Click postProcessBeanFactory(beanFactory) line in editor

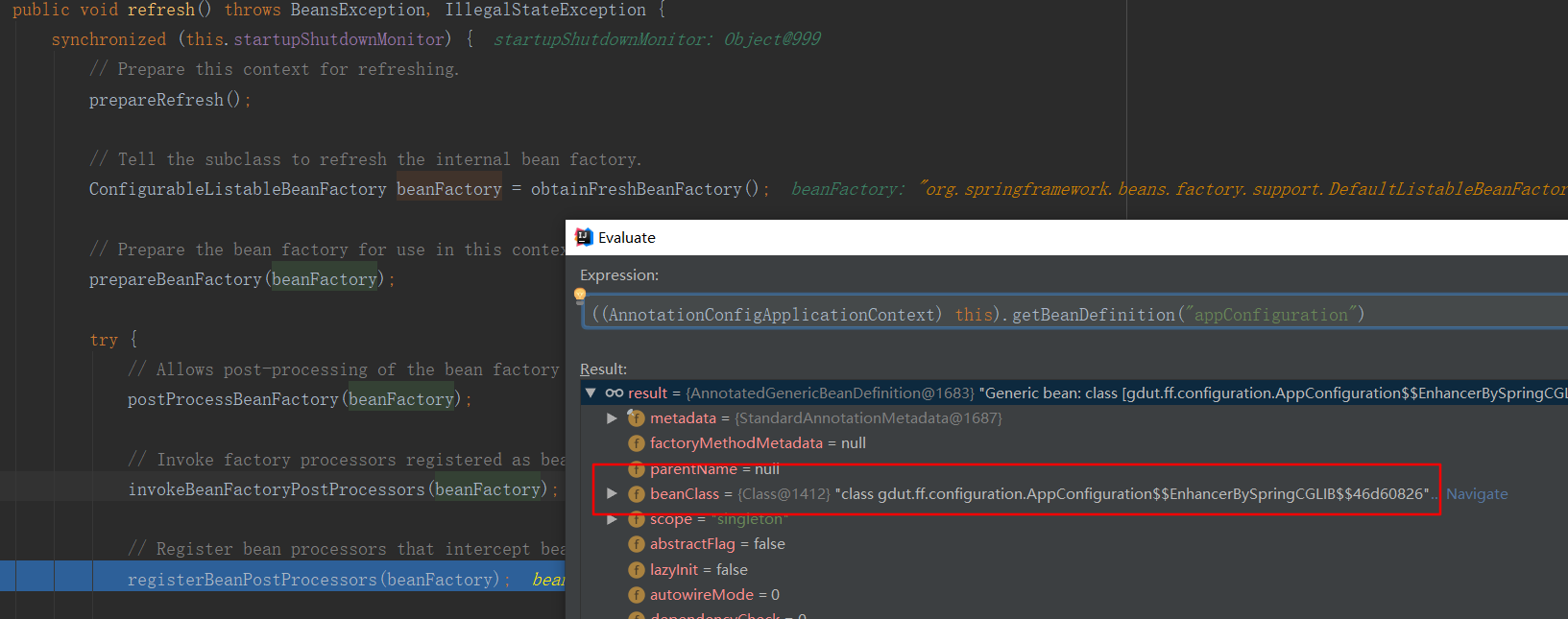299,399
